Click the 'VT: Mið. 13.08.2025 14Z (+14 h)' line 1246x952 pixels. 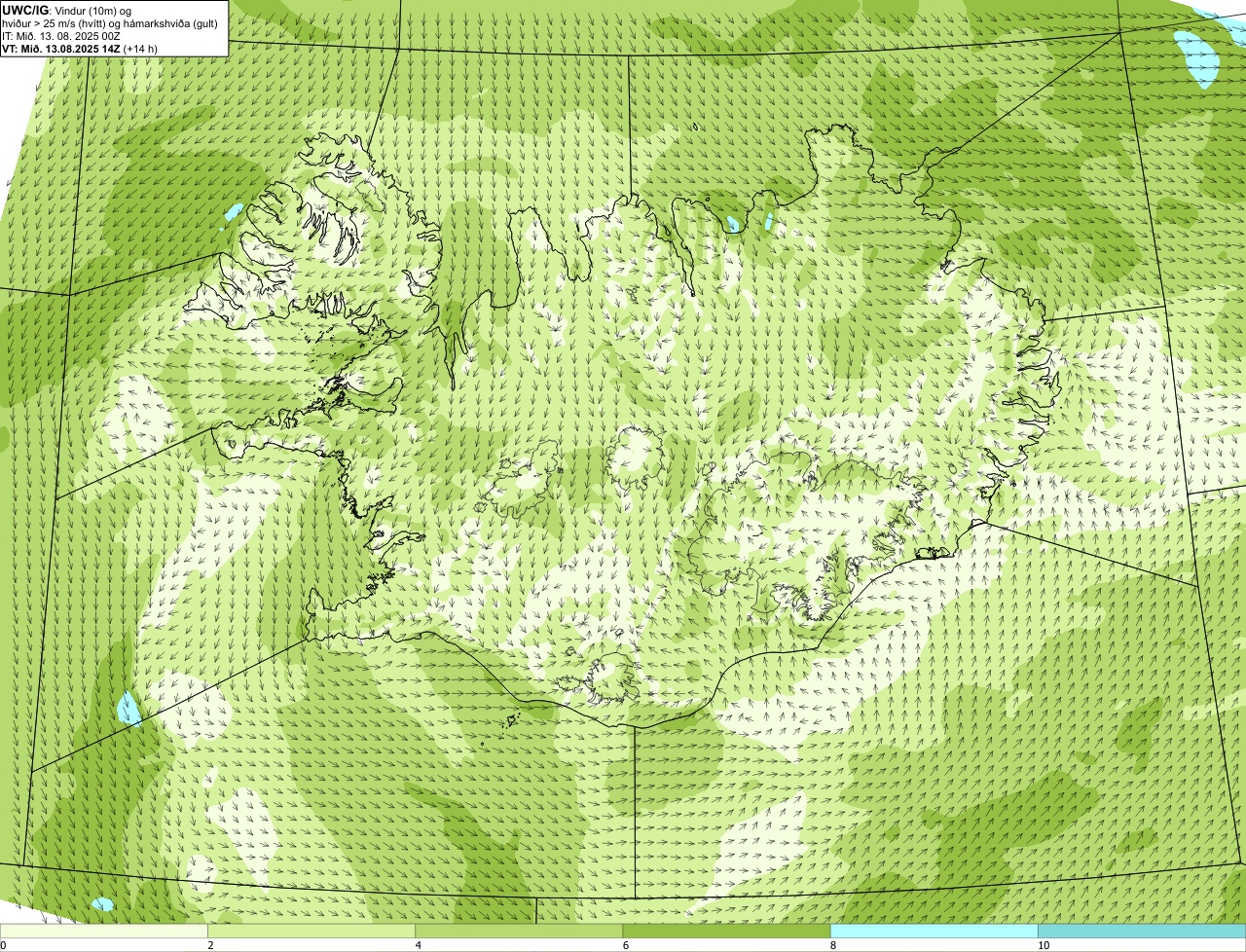80,49
